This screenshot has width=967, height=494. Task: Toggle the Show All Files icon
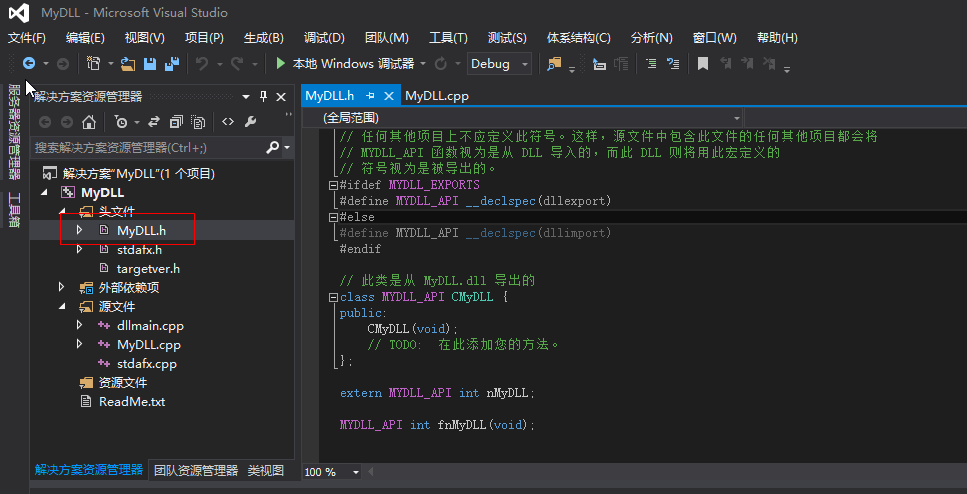[x=199, y=122]
